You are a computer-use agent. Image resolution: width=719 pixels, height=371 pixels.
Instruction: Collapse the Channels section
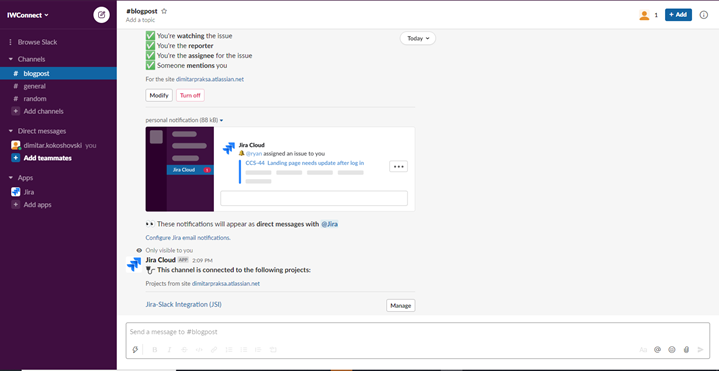tap(11, 59)
